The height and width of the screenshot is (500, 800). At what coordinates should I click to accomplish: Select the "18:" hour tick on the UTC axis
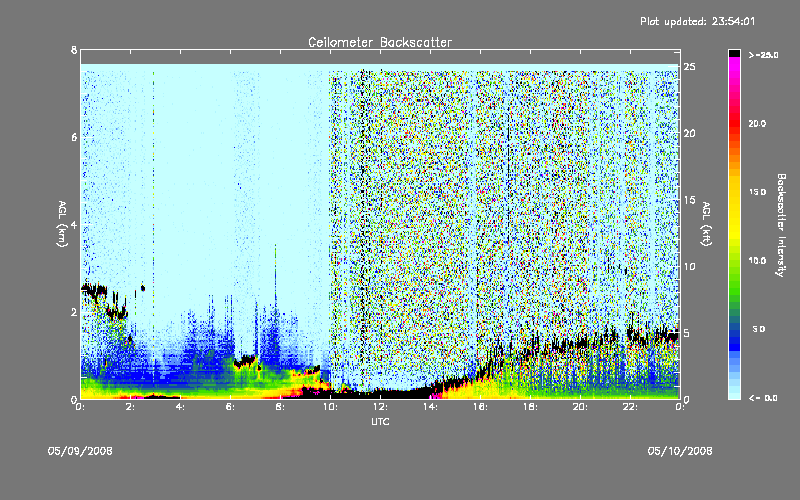coord(531,407)
